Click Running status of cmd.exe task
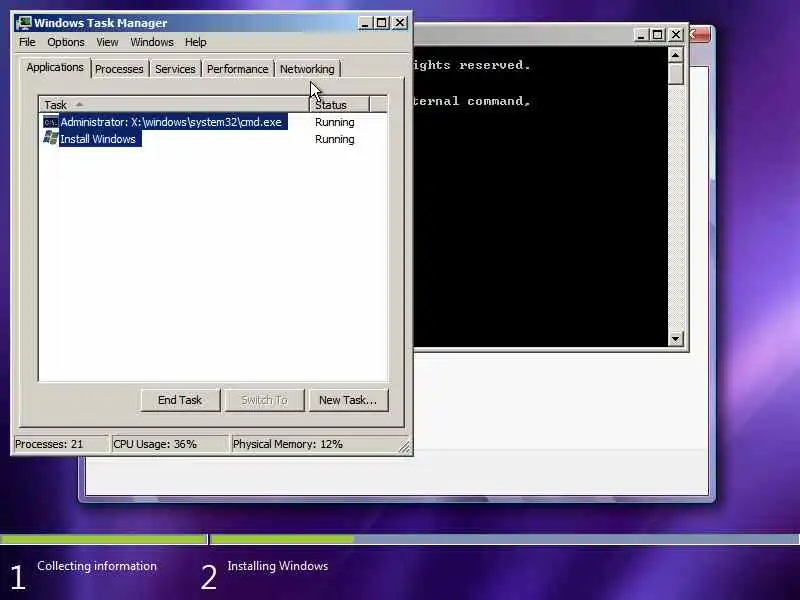 [335, 122]
